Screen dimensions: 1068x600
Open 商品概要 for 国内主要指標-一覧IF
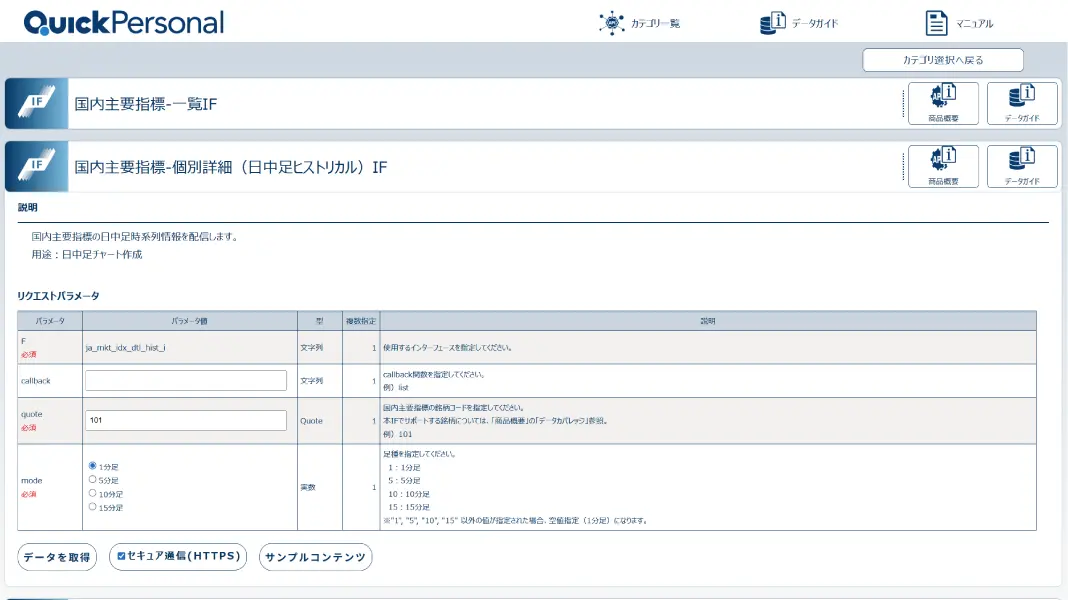(943, 104)
